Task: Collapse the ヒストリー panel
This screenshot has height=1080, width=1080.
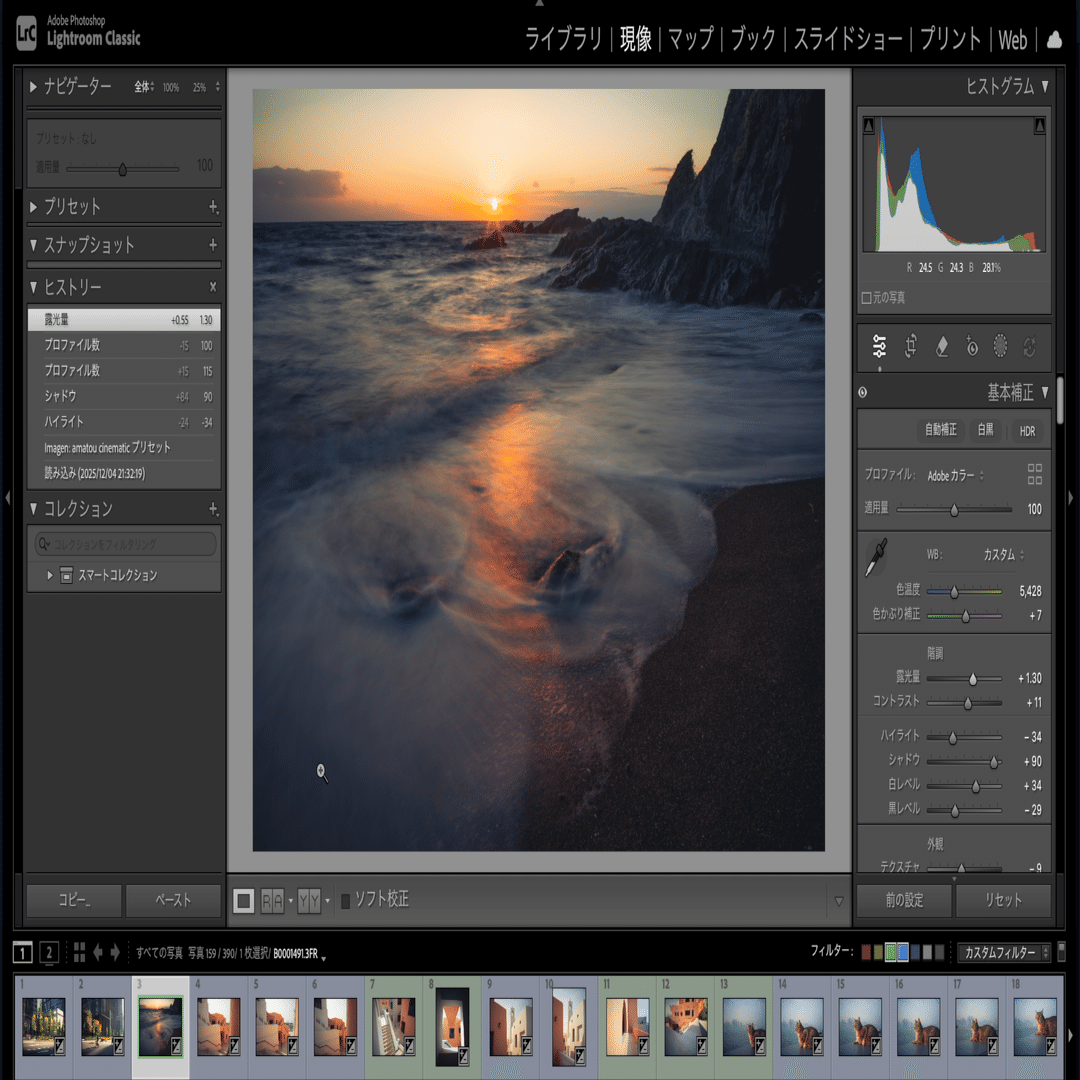Action: tap(32, 287)
